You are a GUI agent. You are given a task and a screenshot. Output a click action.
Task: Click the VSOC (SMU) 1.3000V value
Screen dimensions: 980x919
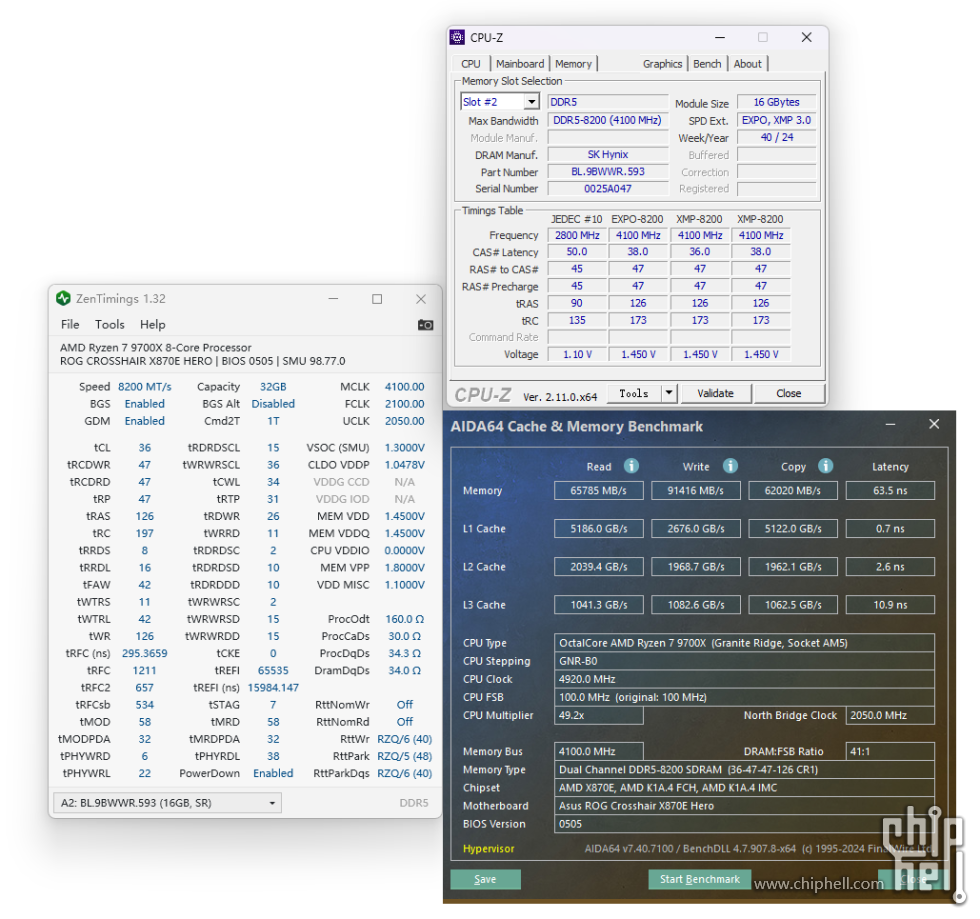pyautogui.click(x=404, y=448)
